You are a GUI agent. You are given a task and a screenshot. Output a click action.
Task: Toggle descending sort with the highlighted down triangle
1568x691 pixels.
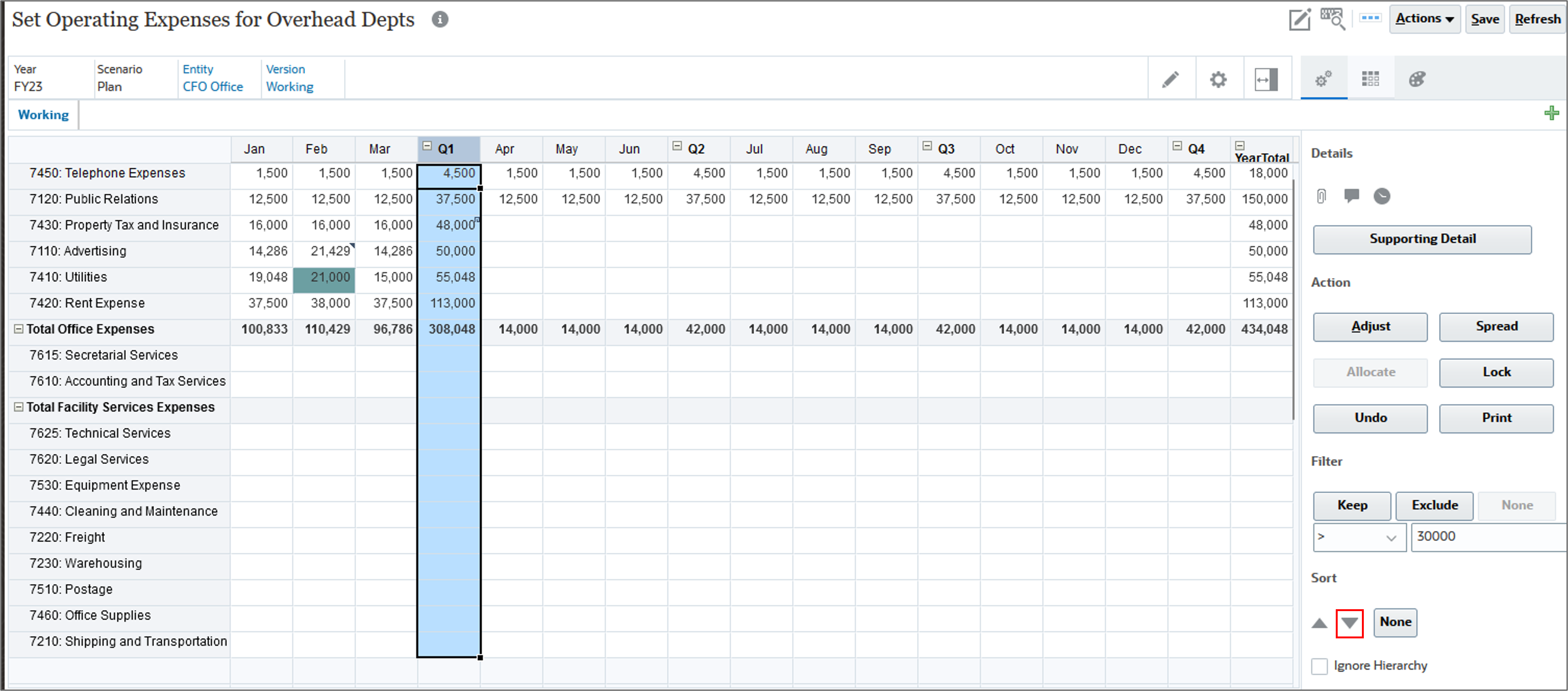[1350, 623]
